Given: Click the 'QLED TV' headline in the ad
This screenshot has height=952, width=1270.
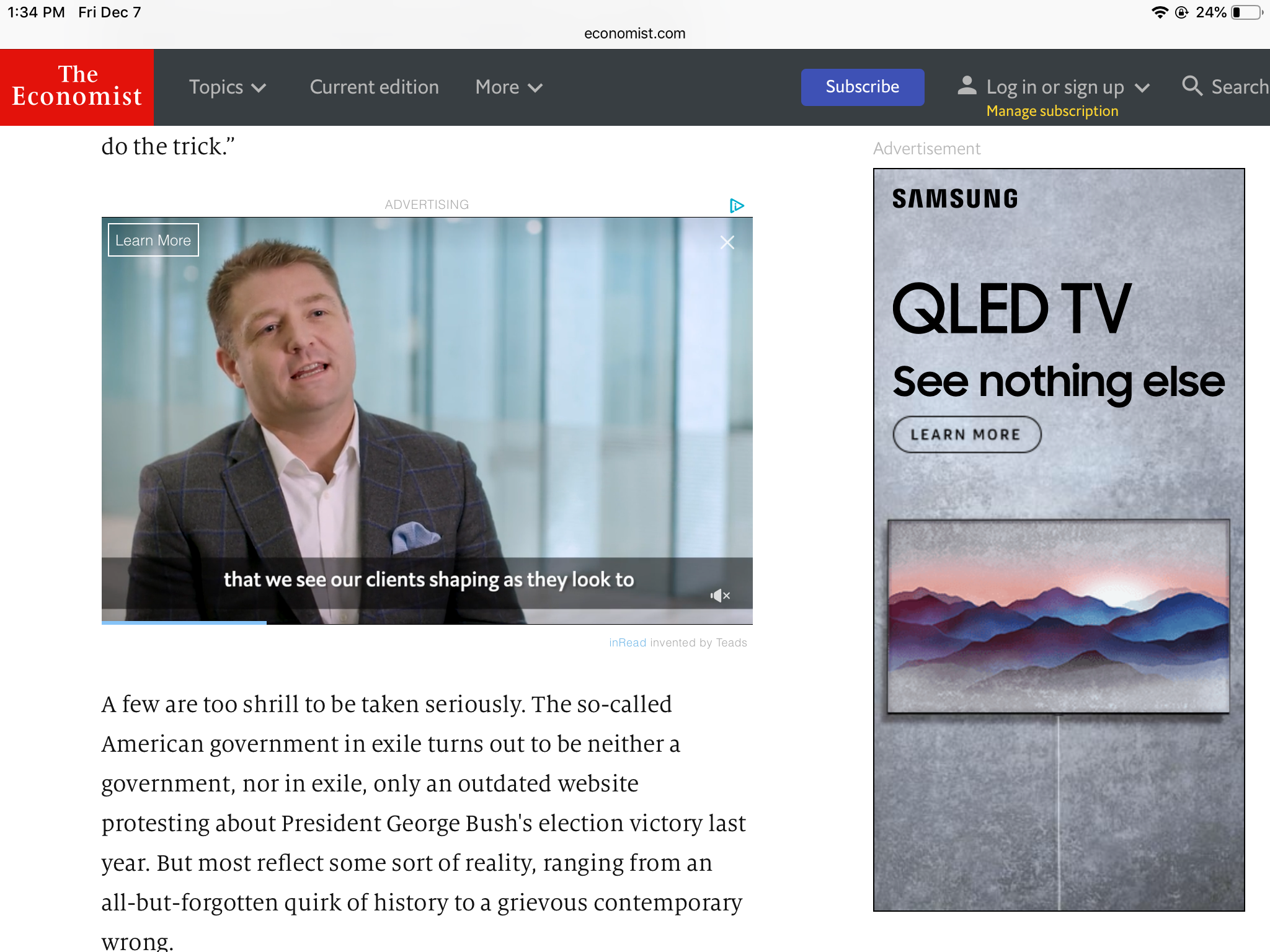Looking at the screenshot, I should pyautogui.click(x=1012, y=309).
